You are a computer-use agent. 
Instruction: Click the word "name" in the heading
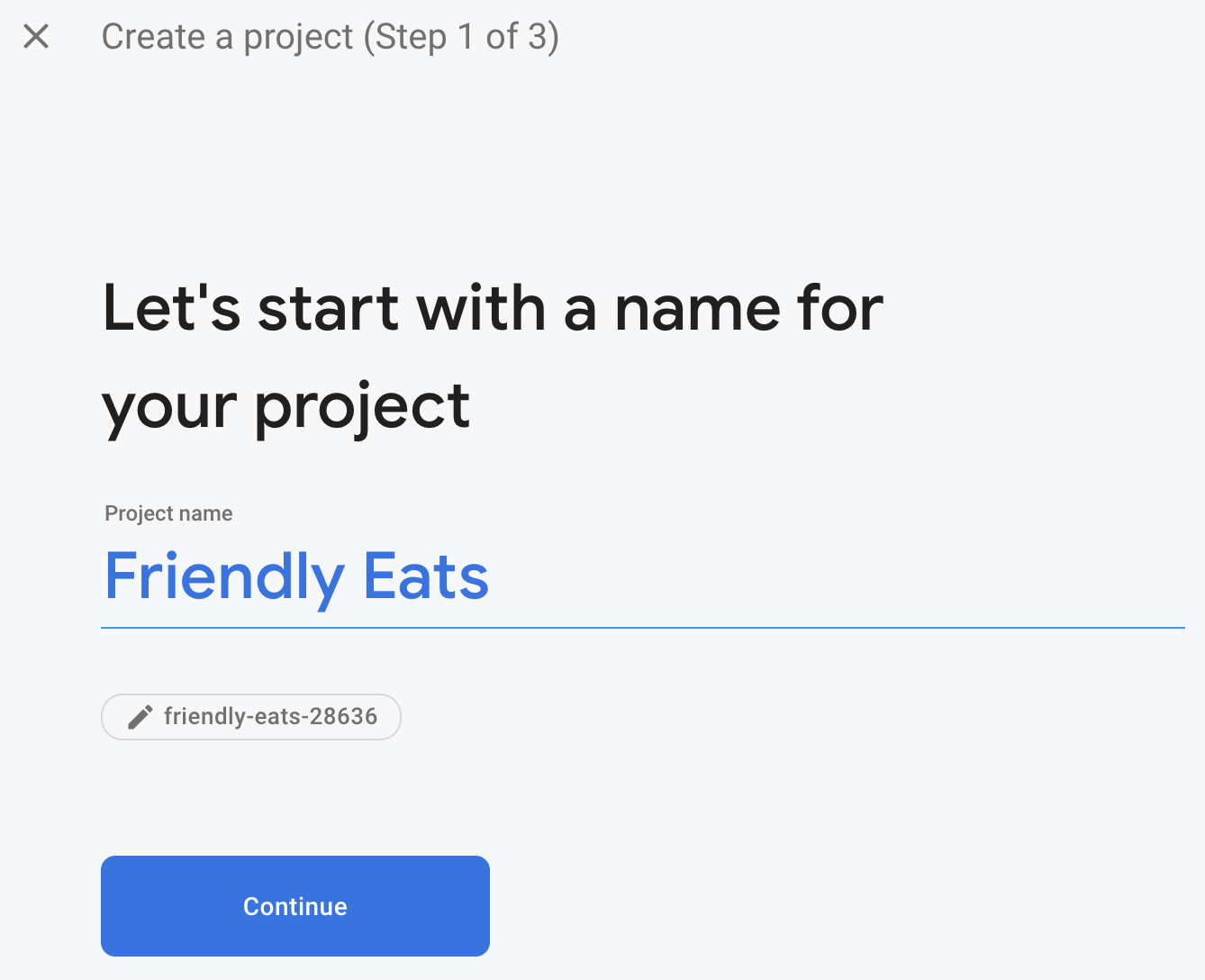tap(697, 309)
